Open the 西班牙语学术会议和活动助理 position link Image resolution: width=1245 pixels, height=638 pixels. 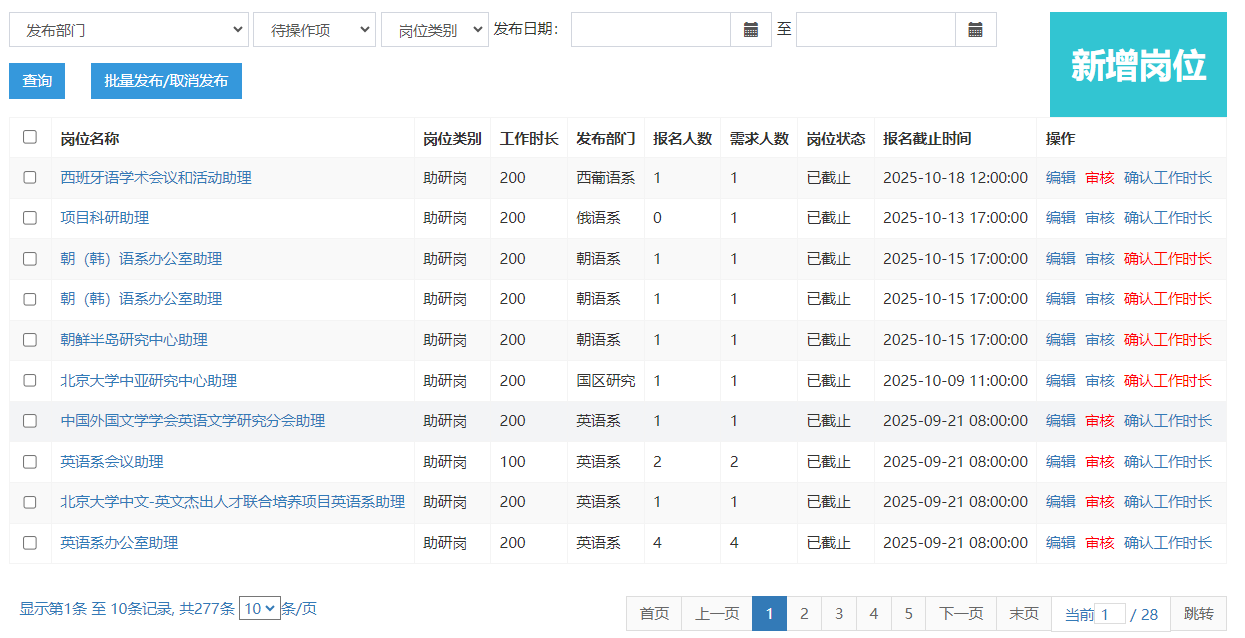(156, 178)
